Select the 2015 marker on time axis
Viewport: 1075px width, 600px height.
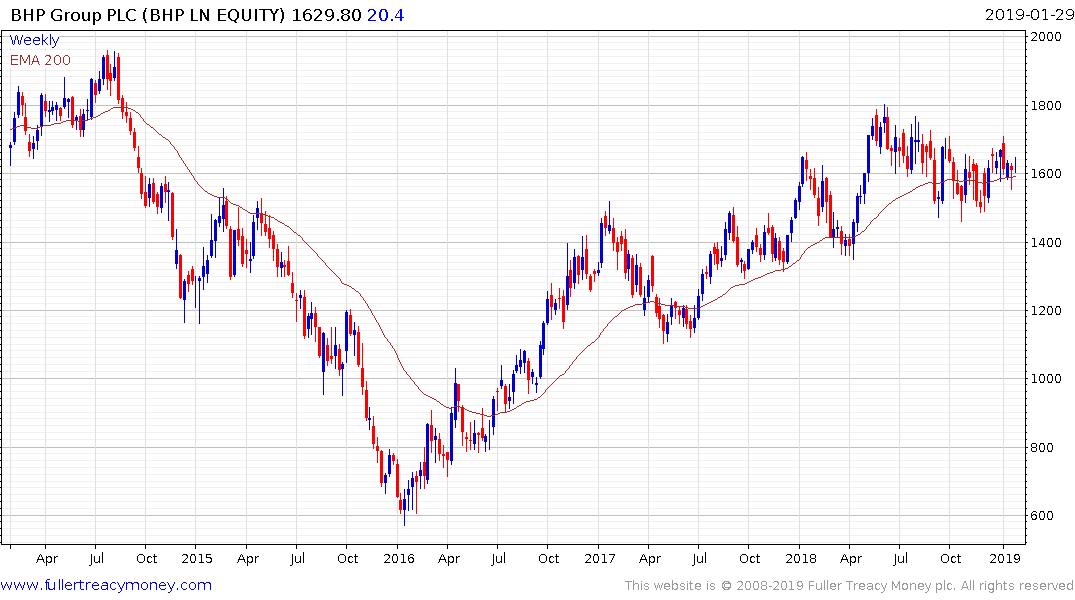[197, 559]
